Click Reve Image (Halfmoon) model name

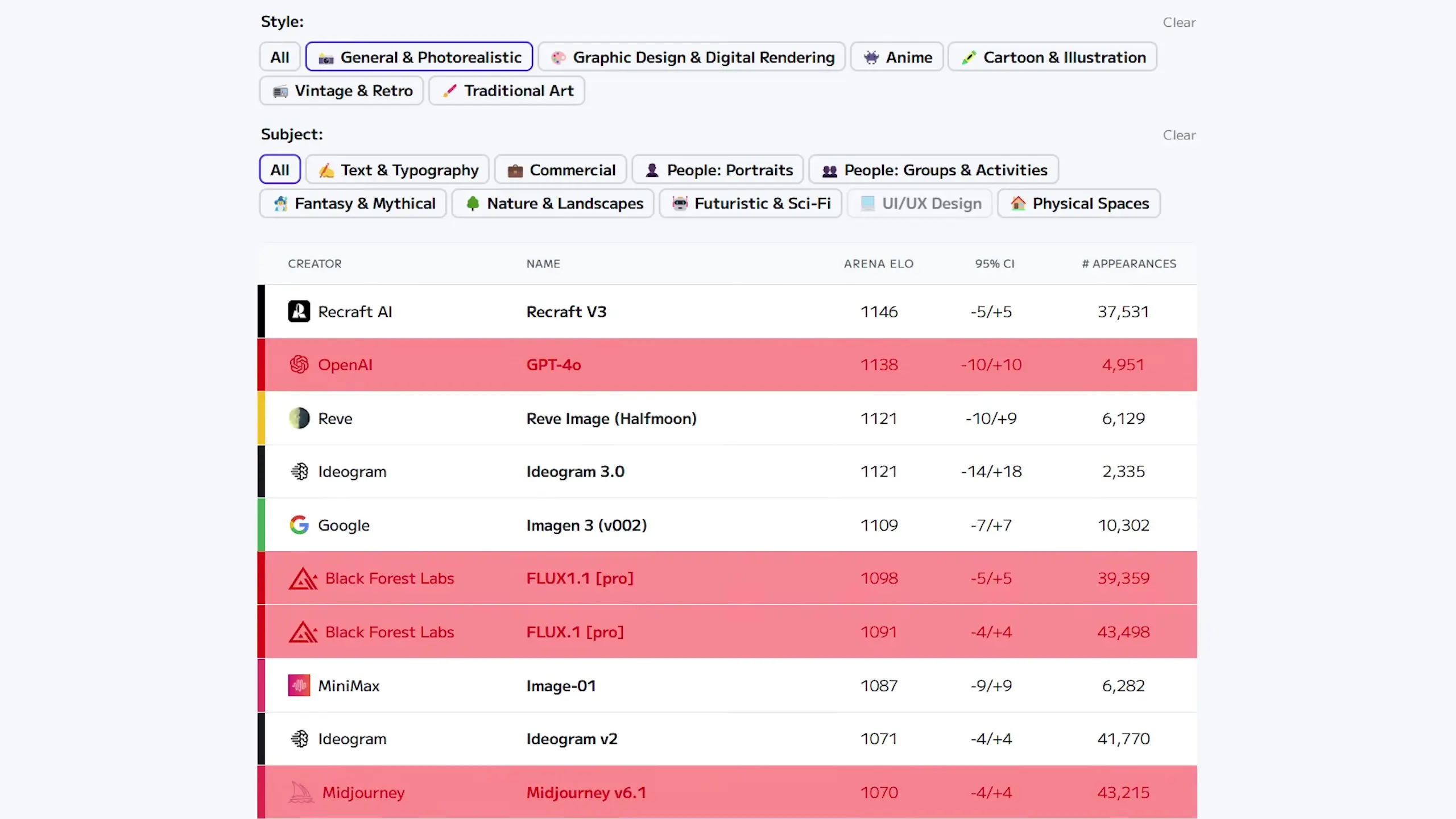click(x=611, y=418)
